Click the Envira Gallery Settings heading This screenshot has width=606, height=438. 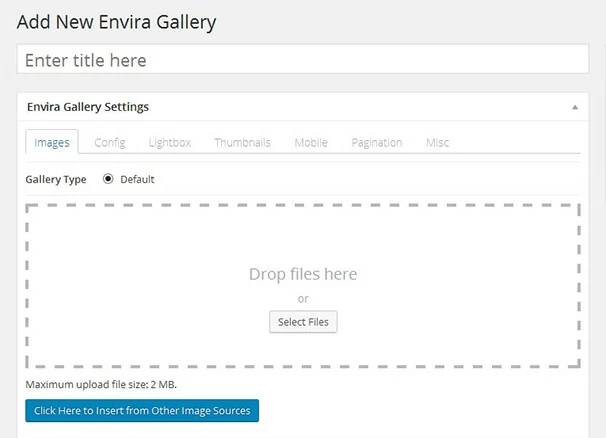88,107
